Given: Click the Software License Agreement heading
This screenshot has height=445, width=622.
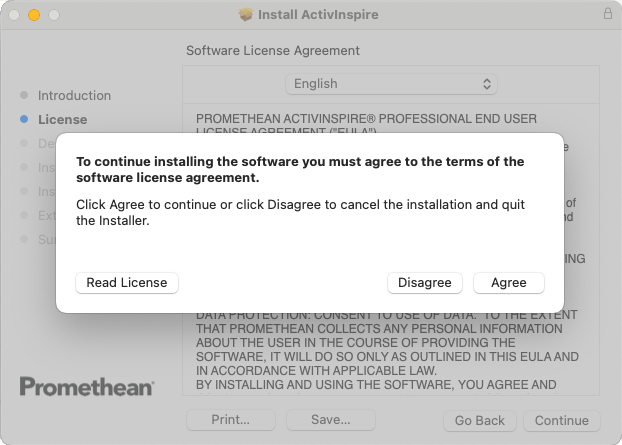Looking at the screenshot, I should point(273,50).
